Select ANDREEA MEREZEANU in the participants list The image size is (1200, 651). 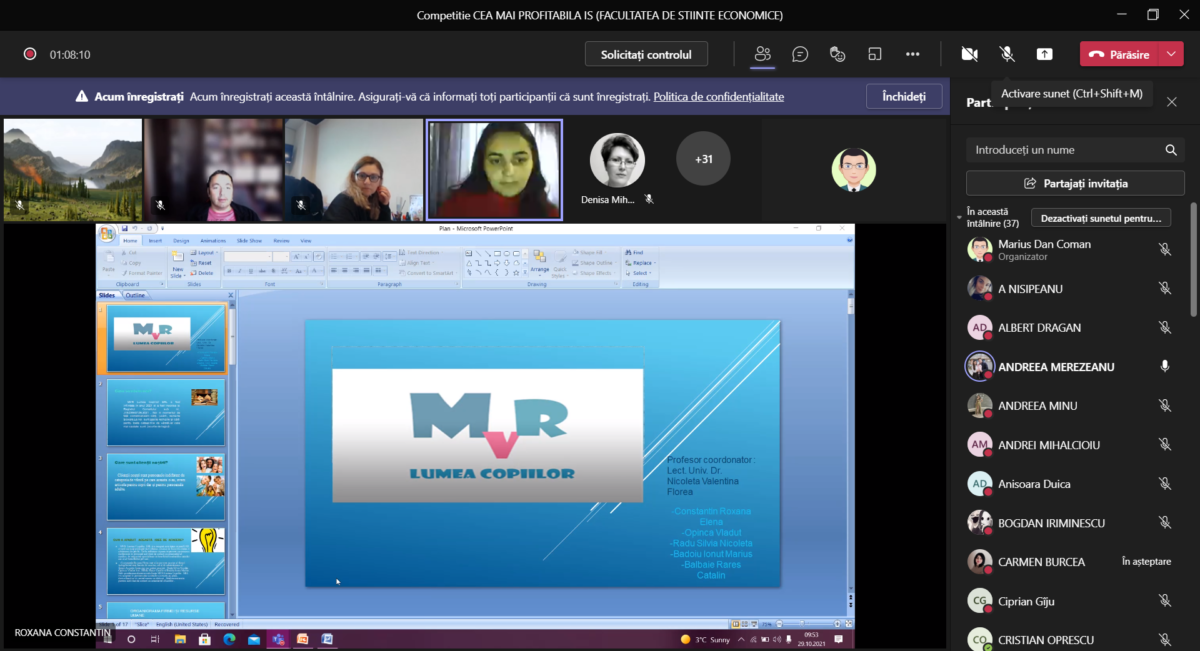click(x=1056, y=367)
